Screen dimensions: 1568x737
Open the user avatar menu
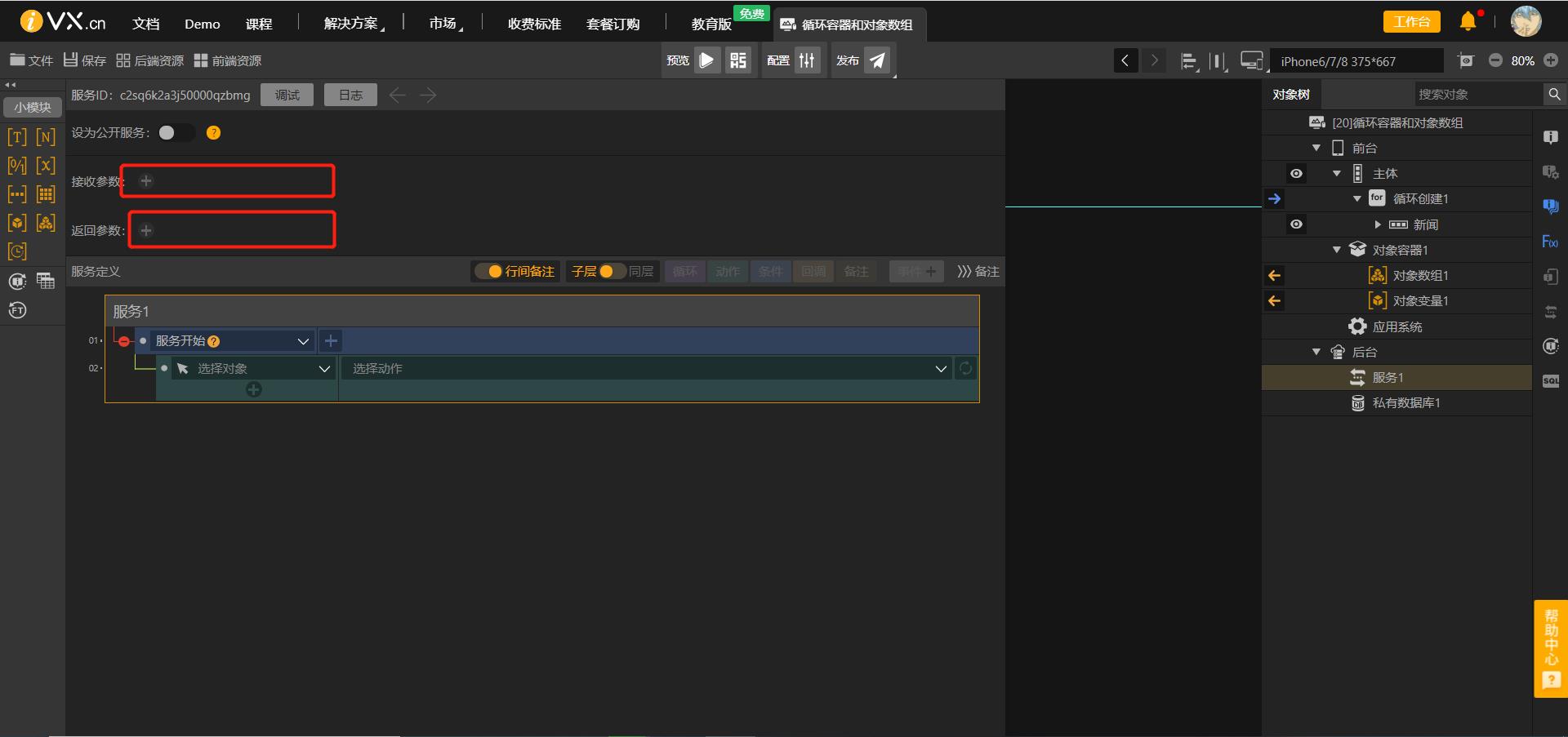point(1526,21)
